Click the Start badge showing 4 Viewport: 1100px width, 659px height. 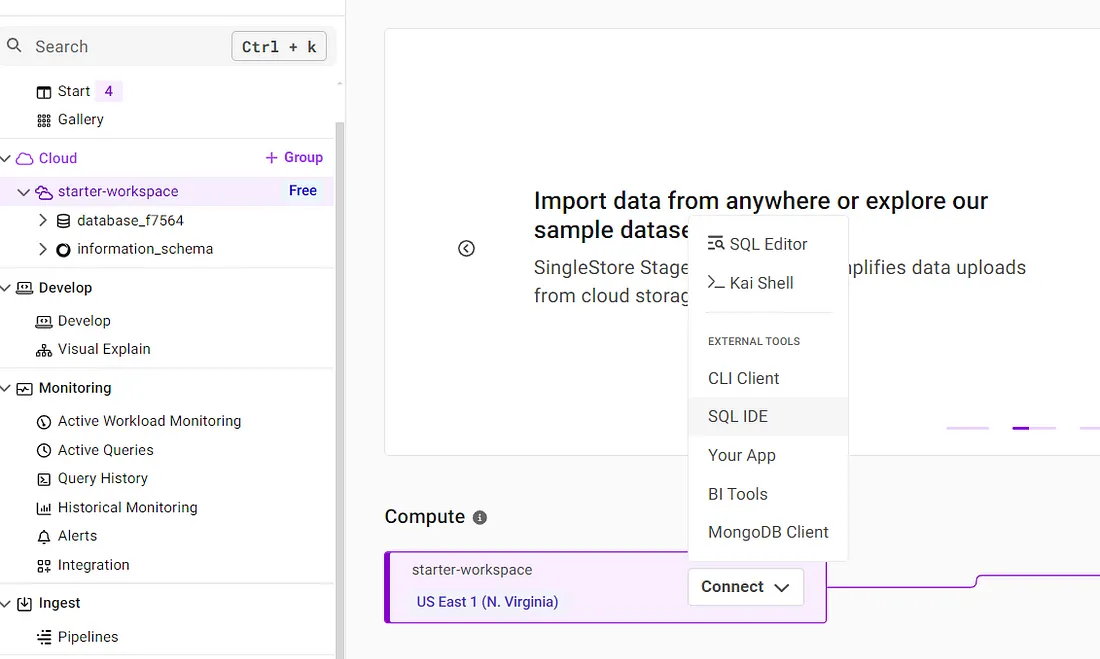109,91
